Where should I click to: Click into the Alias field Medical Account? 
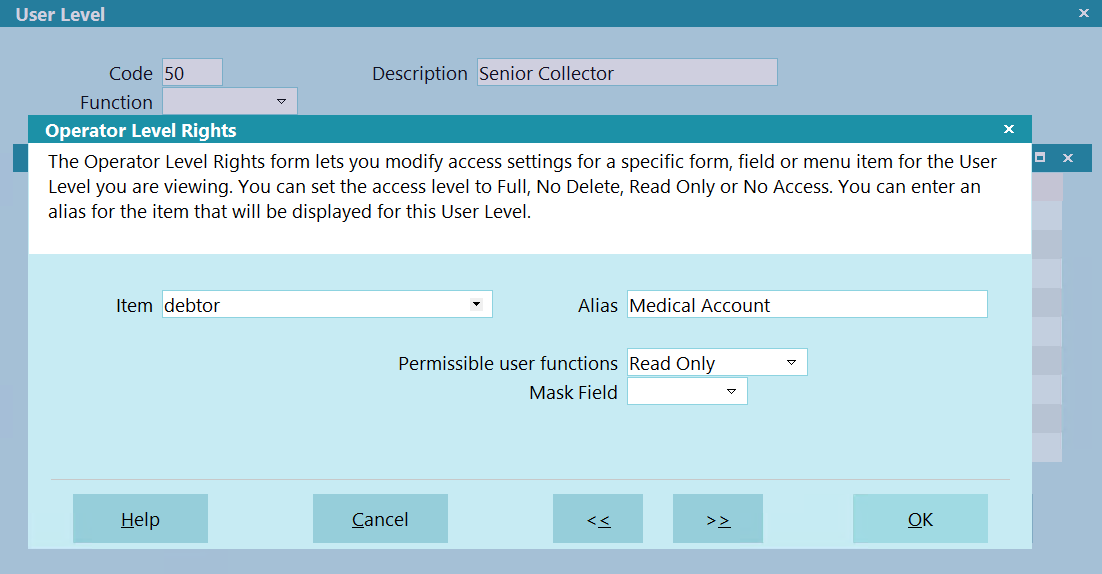(808, 304)
